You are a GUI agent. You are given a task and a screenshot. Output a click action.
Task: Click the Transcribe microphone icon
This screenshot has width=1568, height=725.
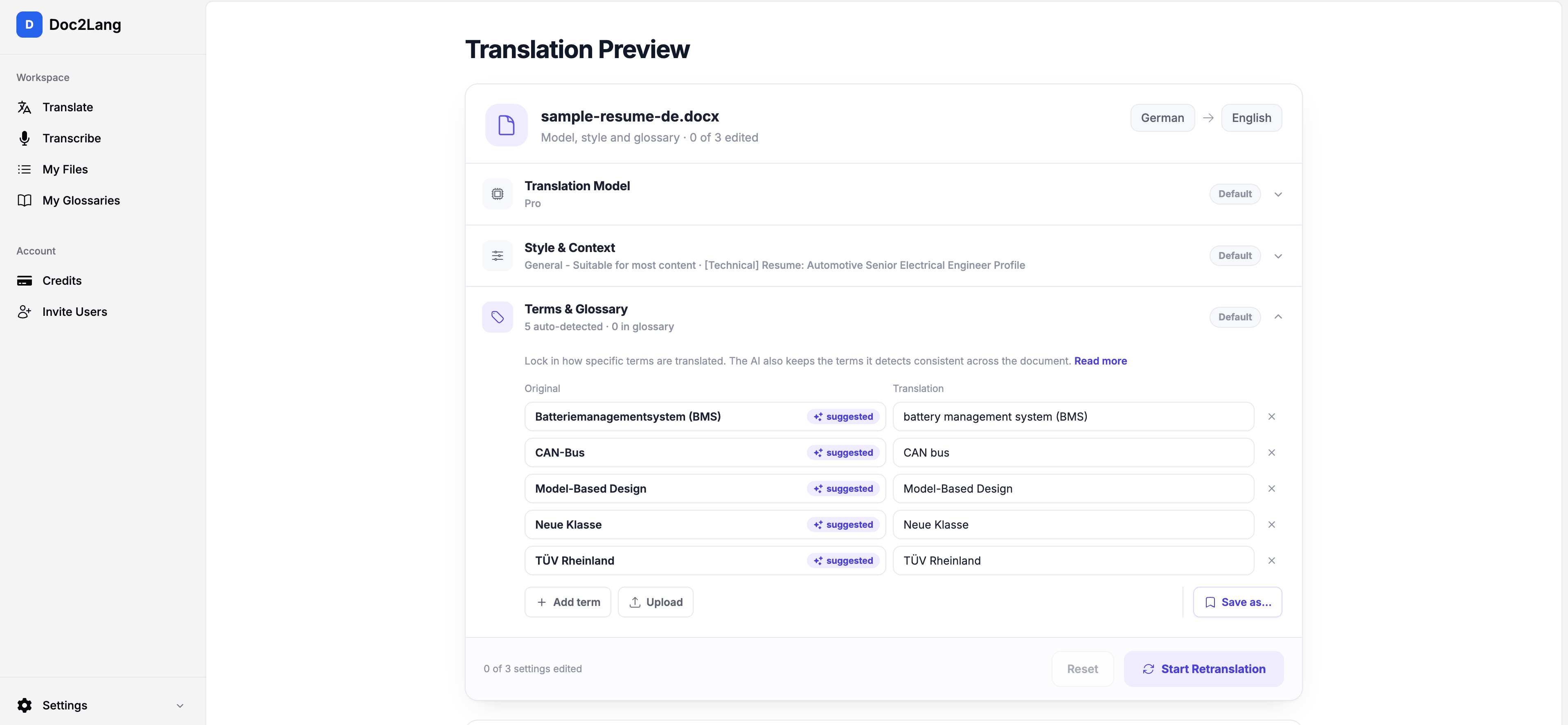pyautogui.click(x=25, y=138)
